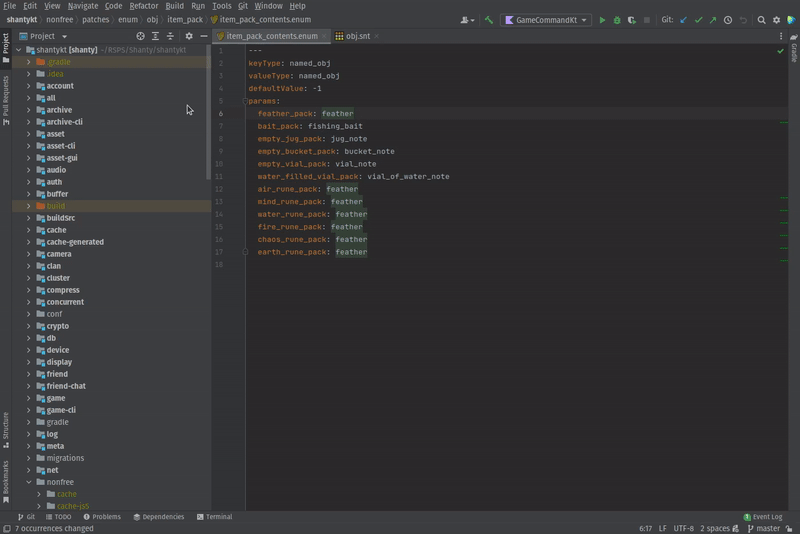
Task: Click the Git update project arrow
Action: click(x=684, y=20)
